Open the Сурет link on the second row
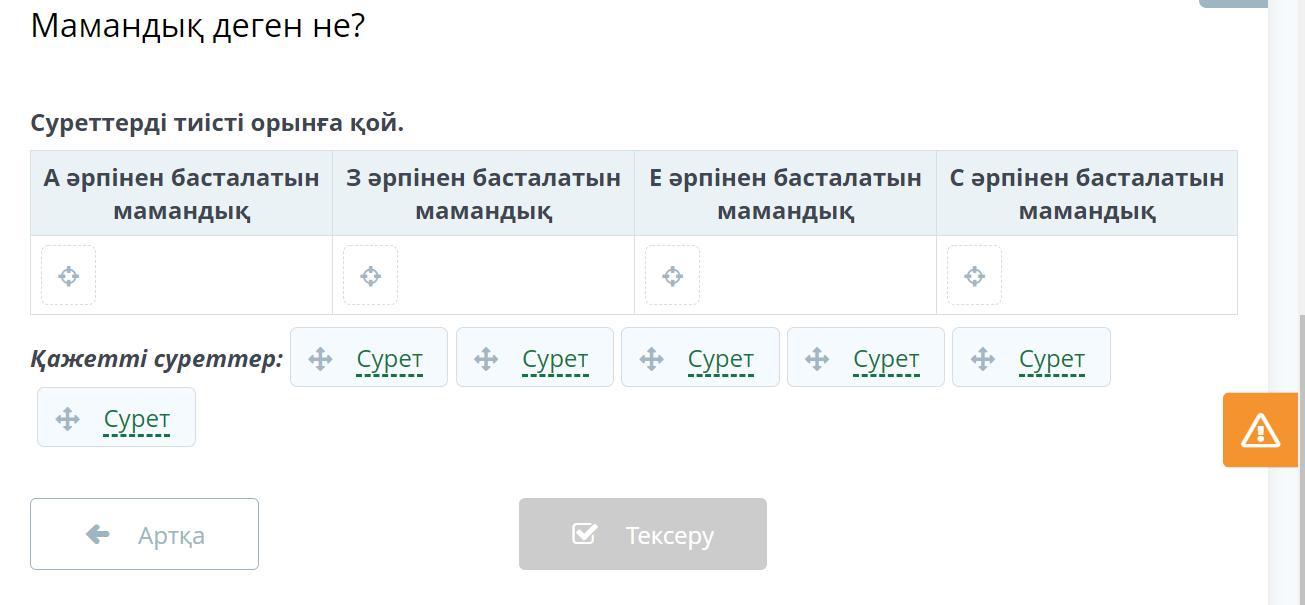 136,419
